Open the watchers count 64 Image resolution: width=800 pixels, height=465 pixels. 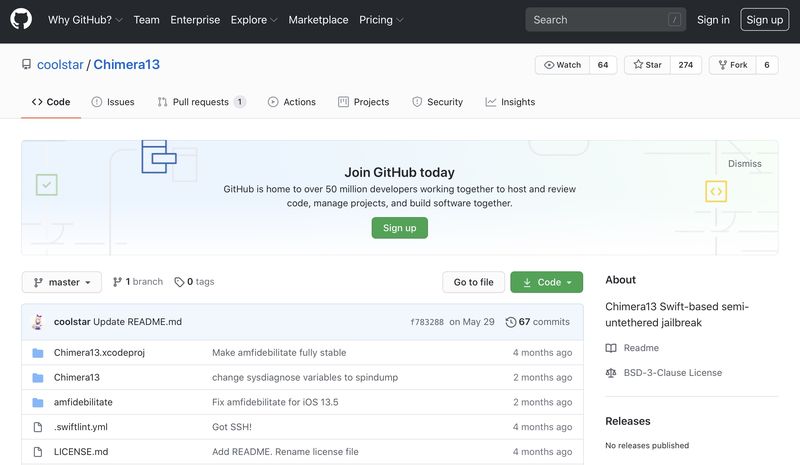pyautogui.click(x=603, y=65)
